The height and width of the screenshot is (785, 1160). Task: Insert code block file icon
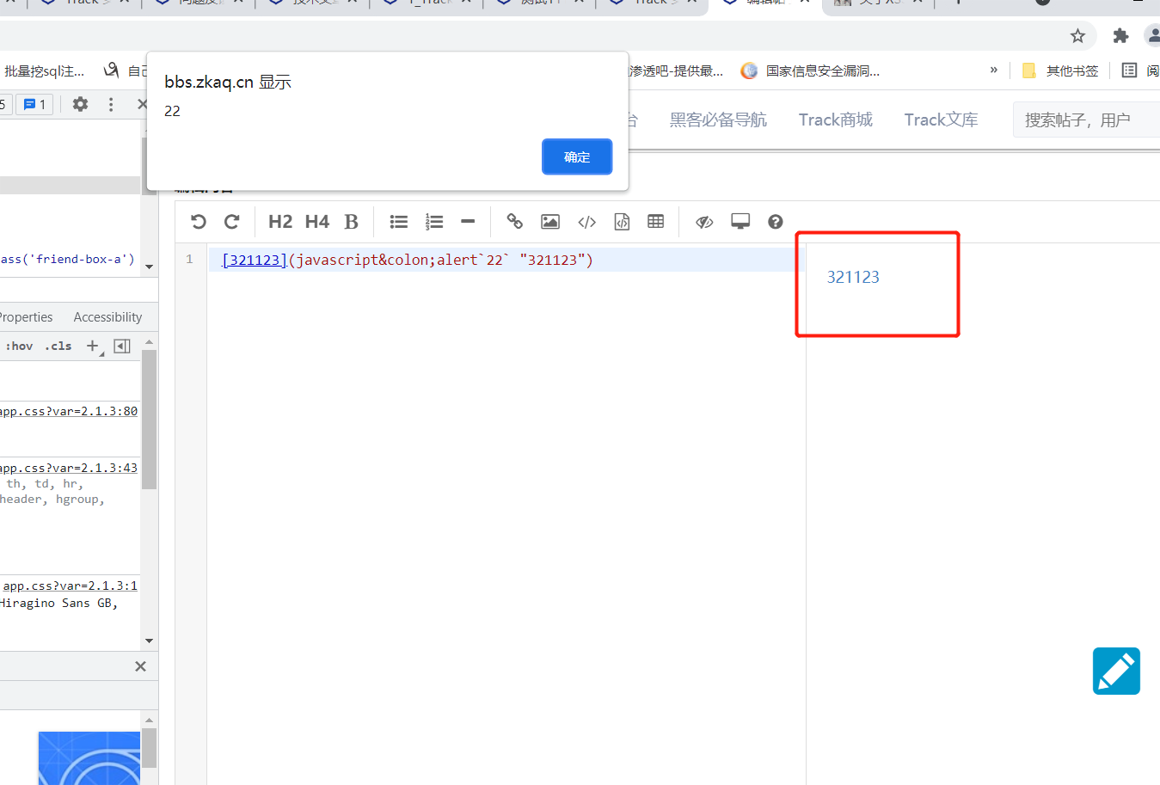coord(621,222)
